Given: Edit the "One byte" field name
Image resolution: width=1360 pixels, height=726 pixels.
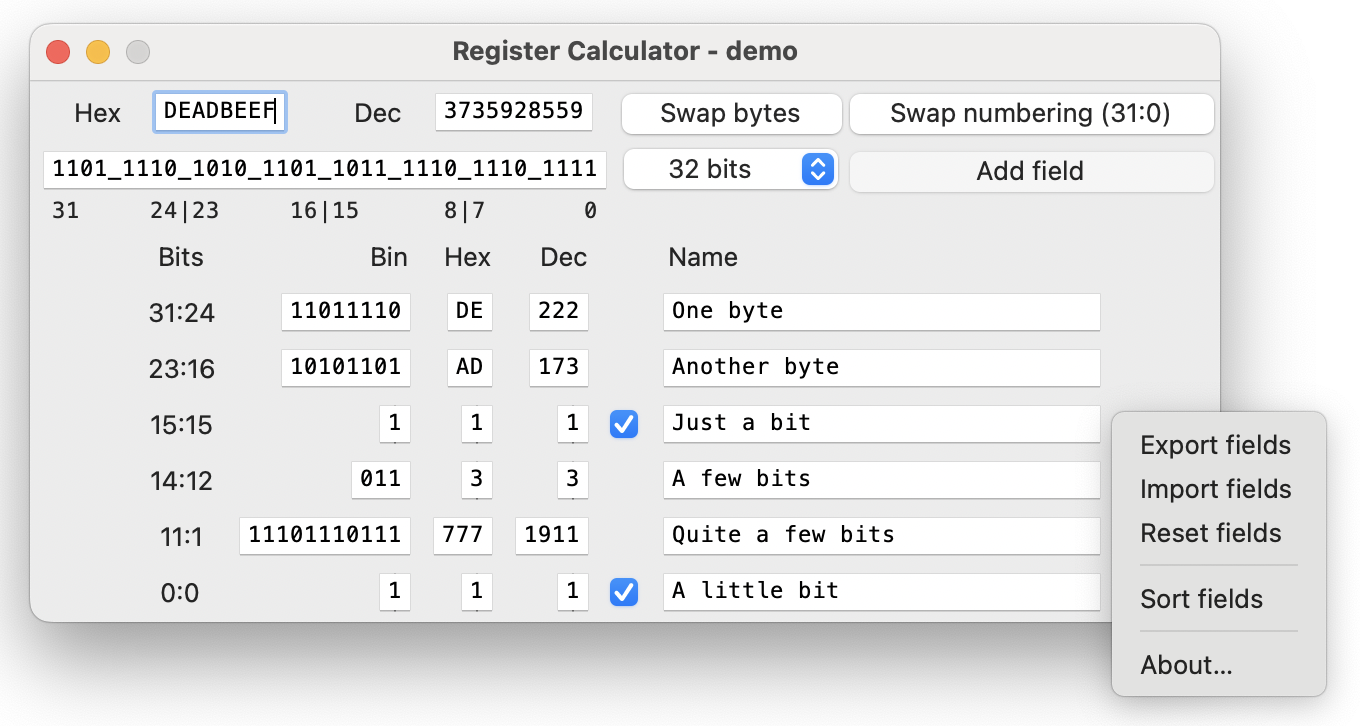Looking at the screenshot, I should (x=881, y=311).
